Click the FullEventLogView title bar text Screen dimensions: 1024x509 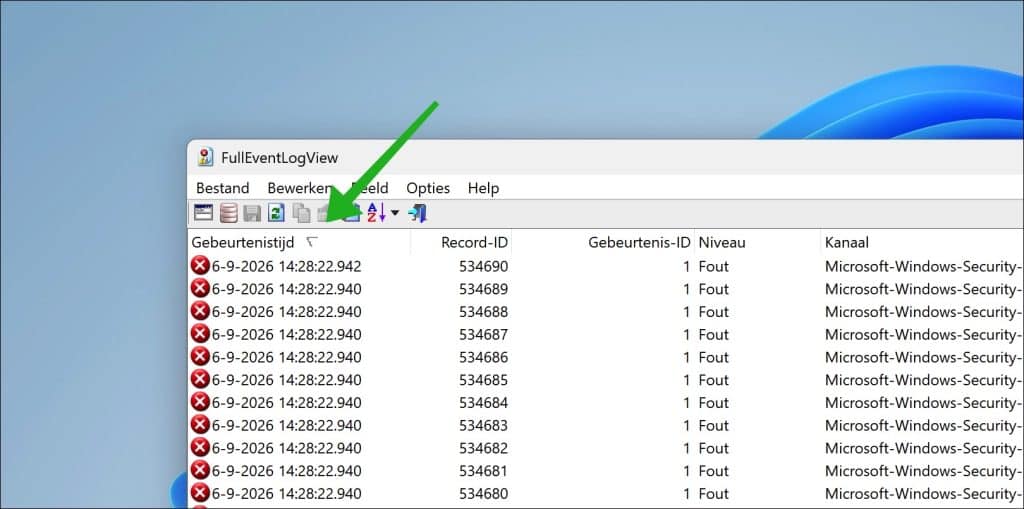280,158
